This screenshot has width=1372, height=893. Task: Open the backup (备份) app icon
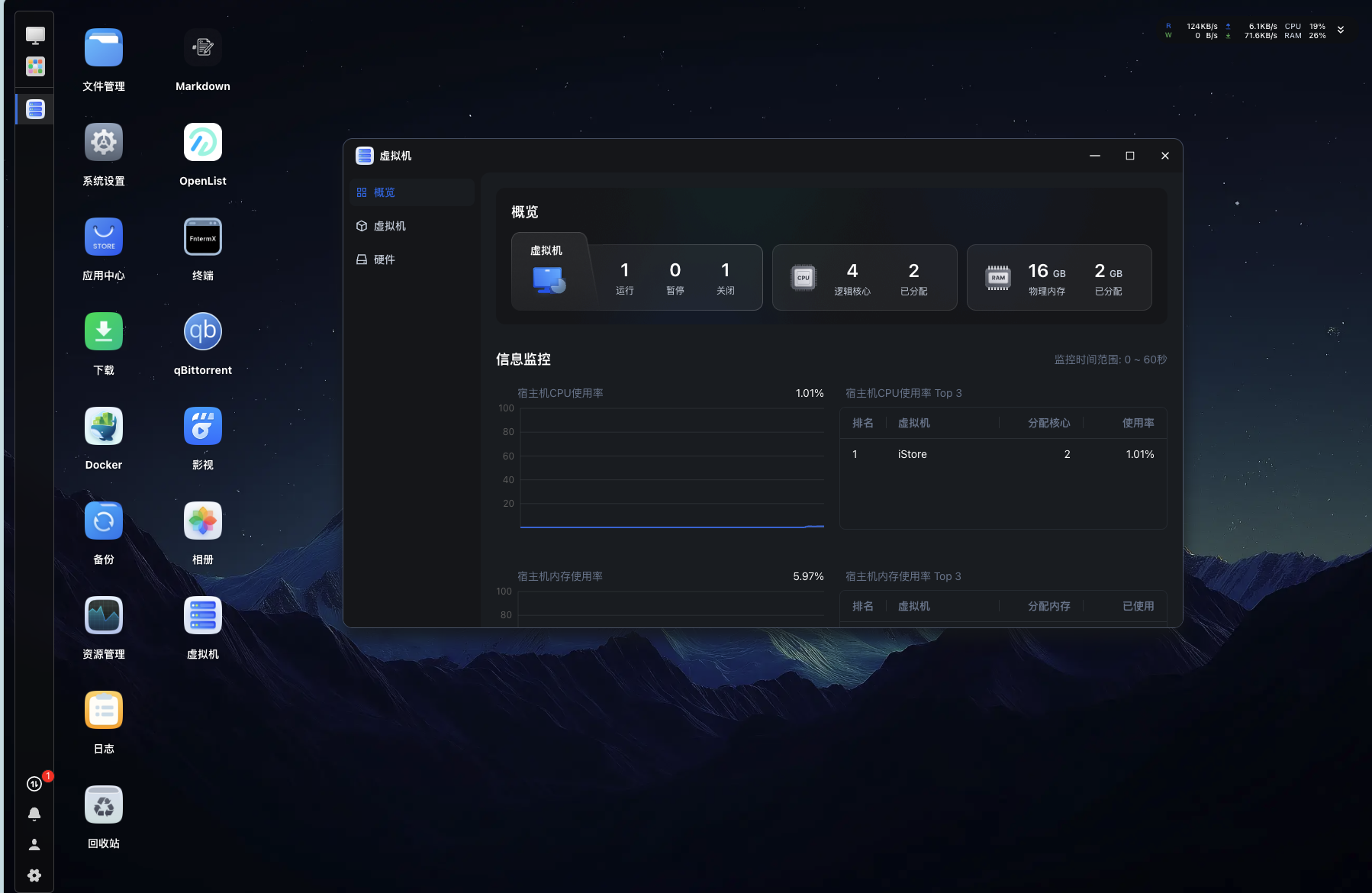tap(104, 521)
